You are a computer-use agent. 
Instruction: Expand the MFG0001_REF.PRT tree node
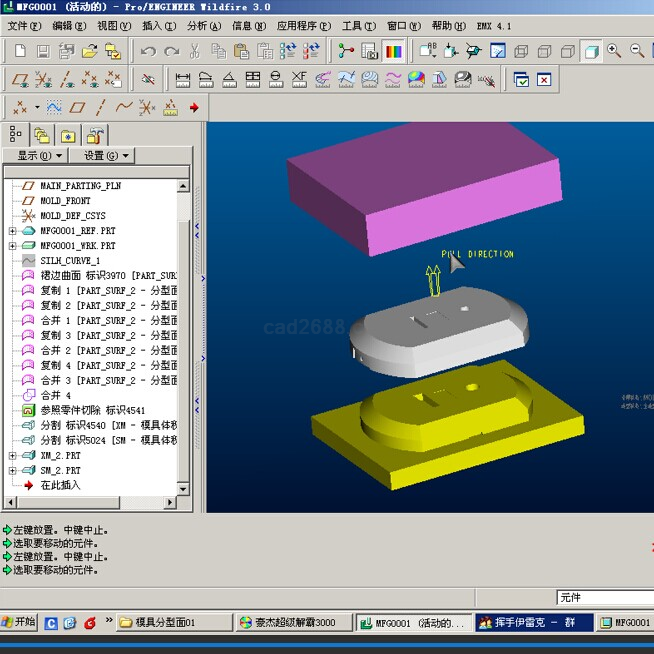point(13,231)
